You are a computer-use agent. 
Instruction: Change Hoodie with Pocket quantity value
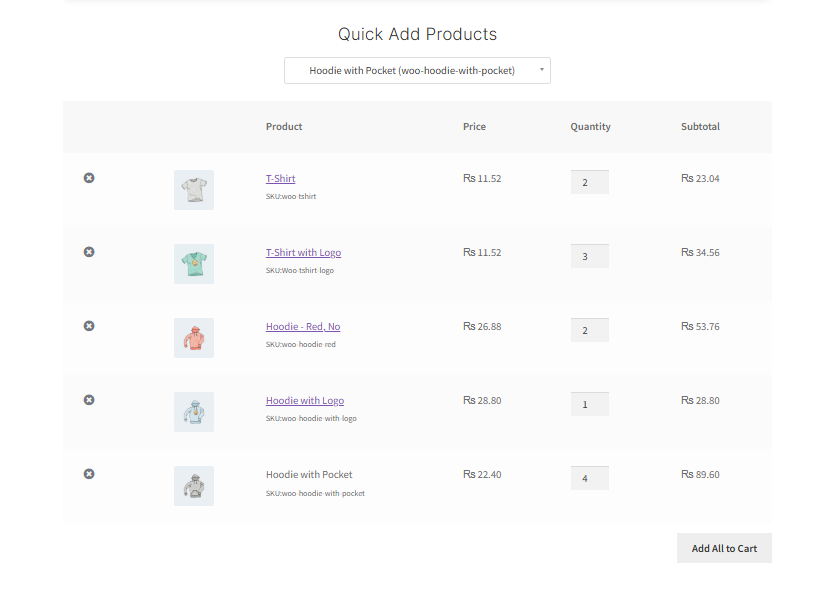[x=589, y=477]
